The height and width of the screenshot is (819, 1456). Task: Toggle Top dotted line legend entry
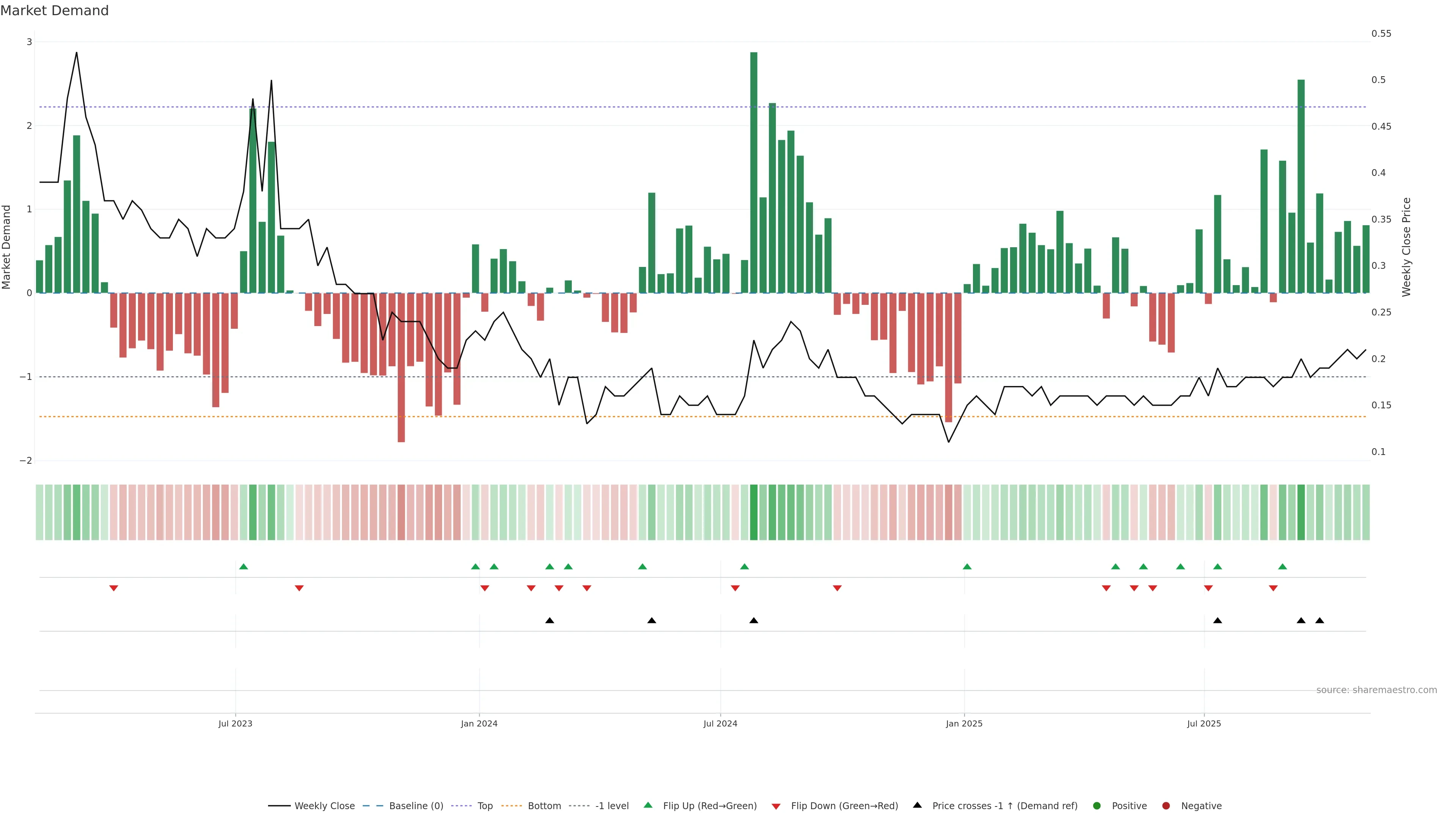(485, 805)
